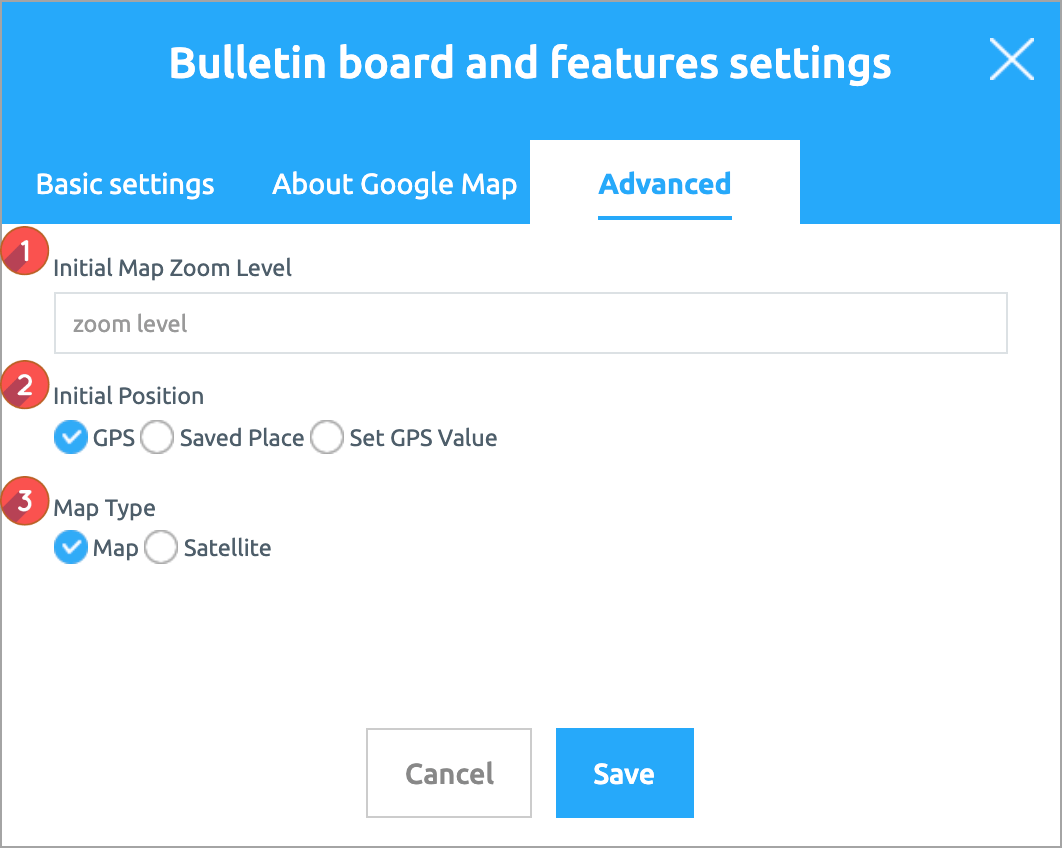The height and width of the screenshot is (848, 1062).
Task: Click the red number 3 marker badge
Action: pos(25,497)
